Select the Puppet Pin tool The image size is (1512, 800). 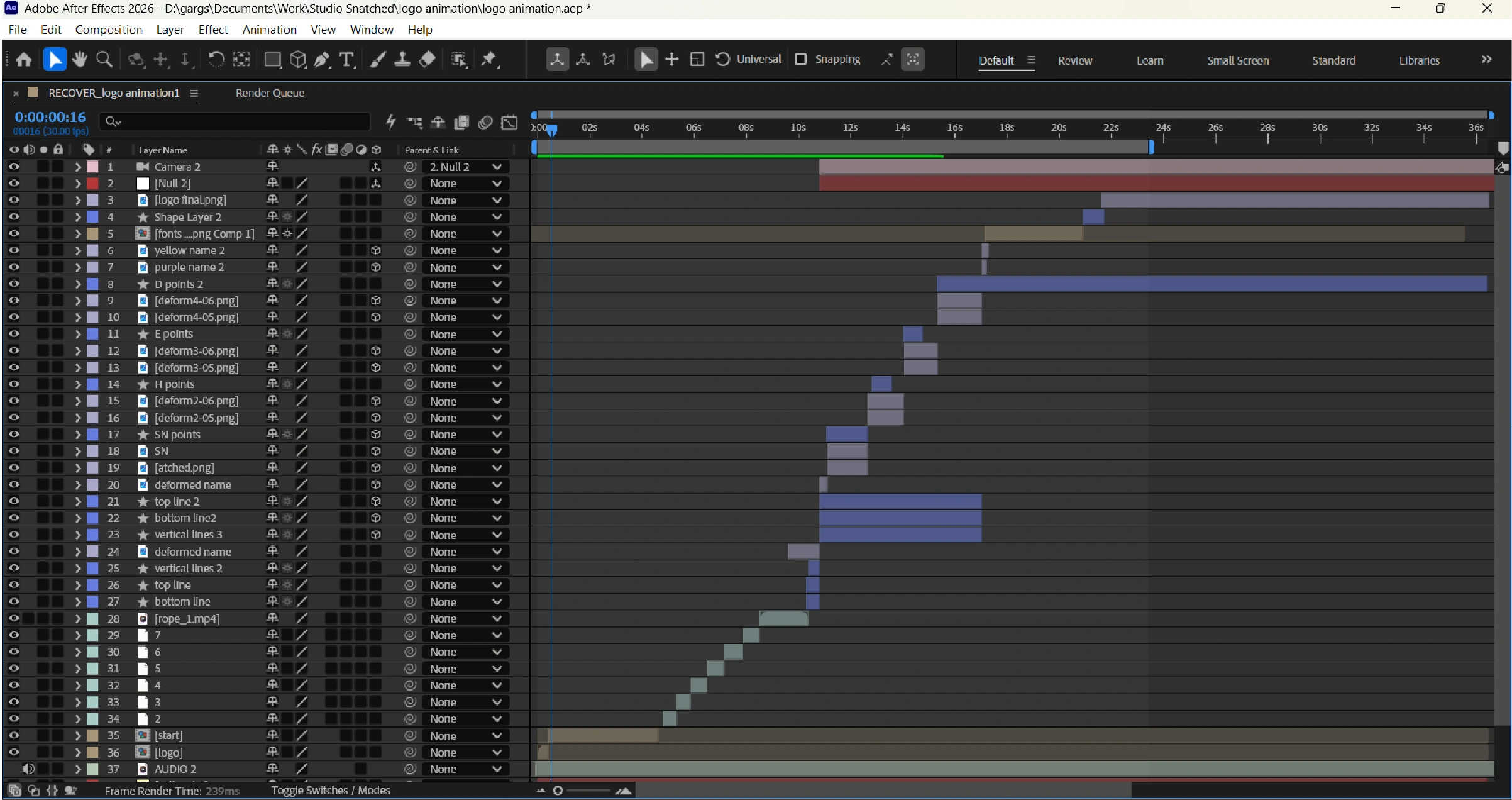pyautogui.click(x=488, y=60)
